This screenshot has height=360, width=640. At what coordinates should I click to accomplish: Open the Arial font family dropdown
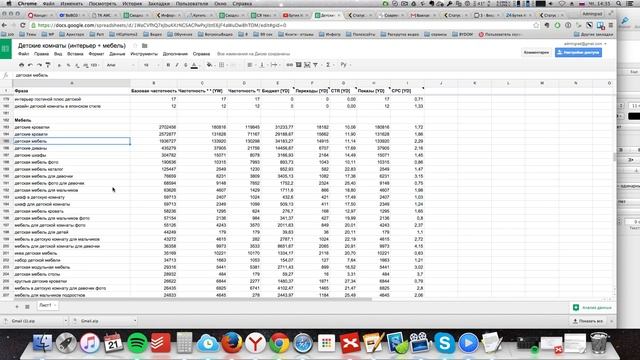[x=120, y=65]
